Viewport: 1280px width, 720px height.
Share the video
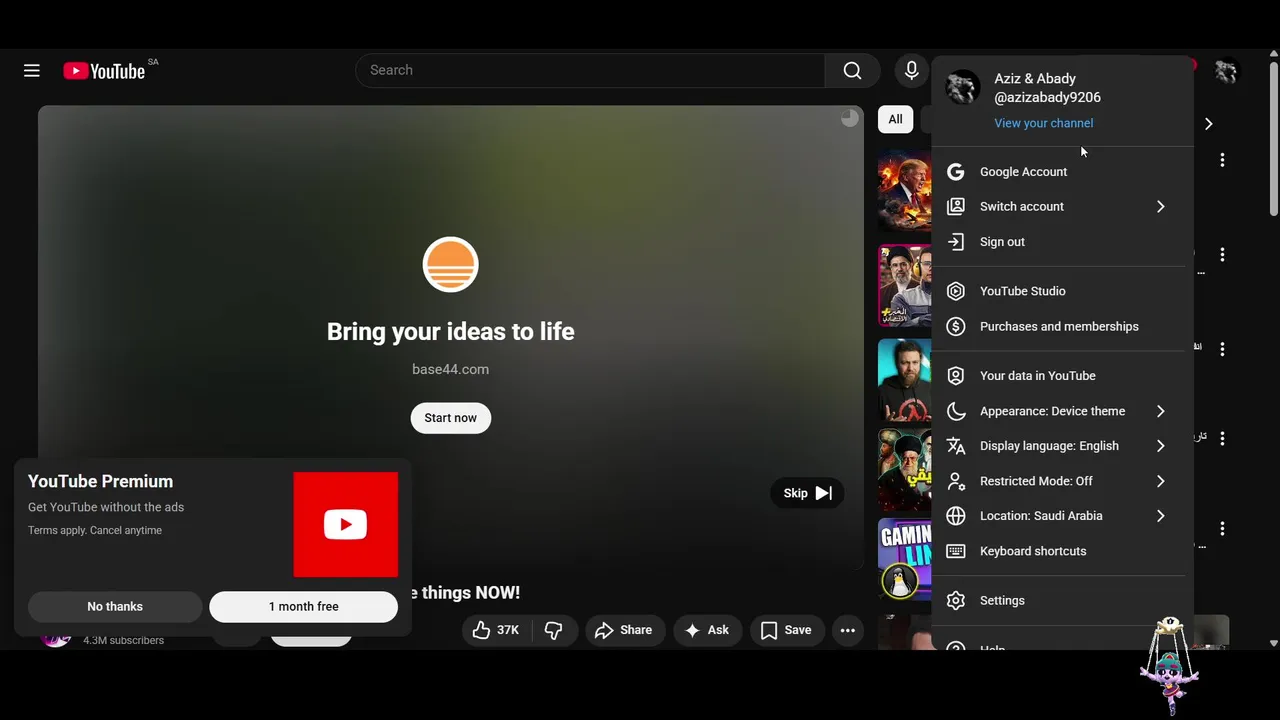coord(624,630)
